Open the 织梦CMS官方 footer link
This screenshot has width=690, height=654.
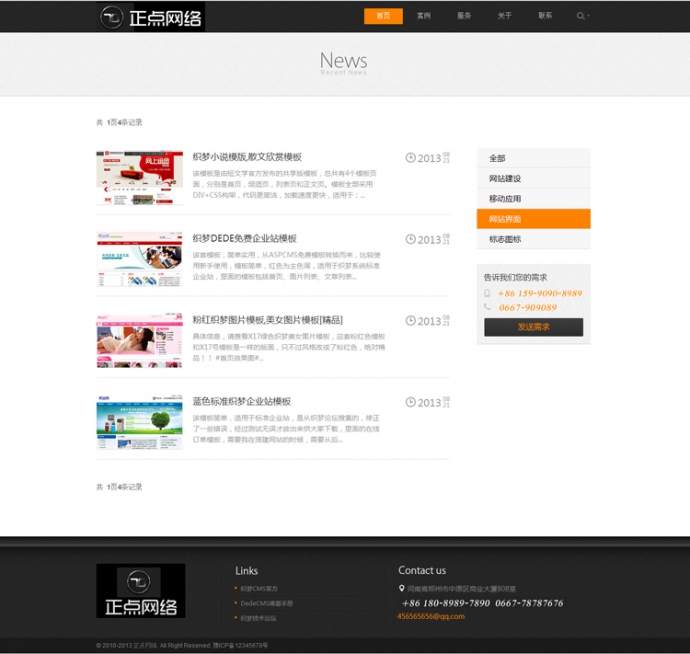(259, 588)
